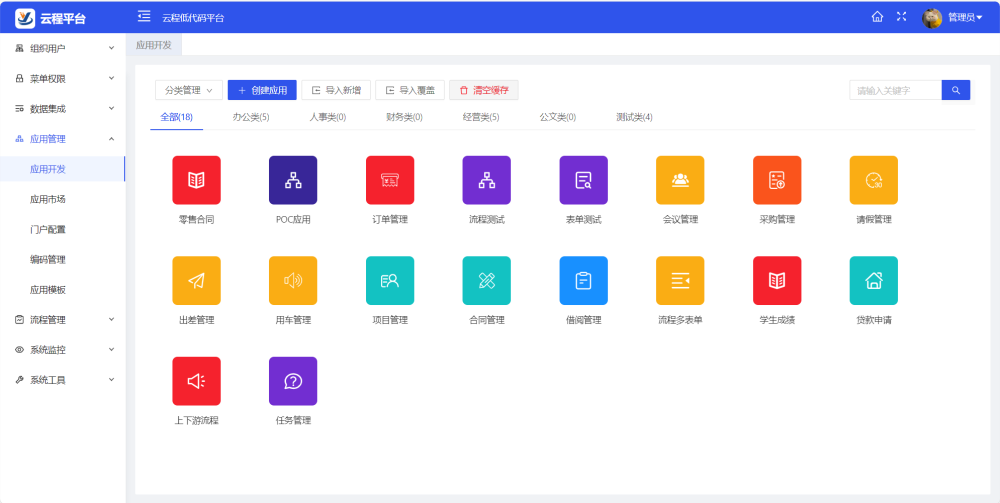The image size is (1000, 503).
Task: Click the 云程低代码平台 header title
Action: click(x=193, y=18)
